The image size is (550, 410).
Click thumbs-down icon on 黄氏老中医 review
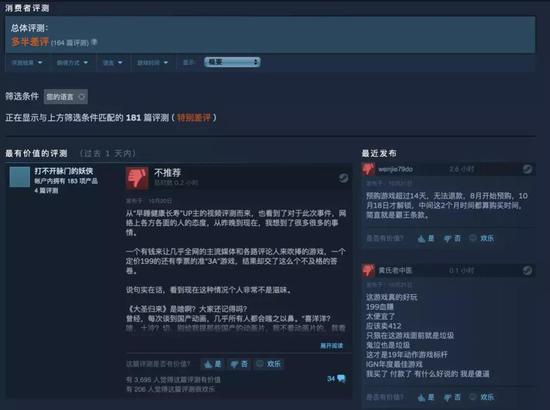368,270
